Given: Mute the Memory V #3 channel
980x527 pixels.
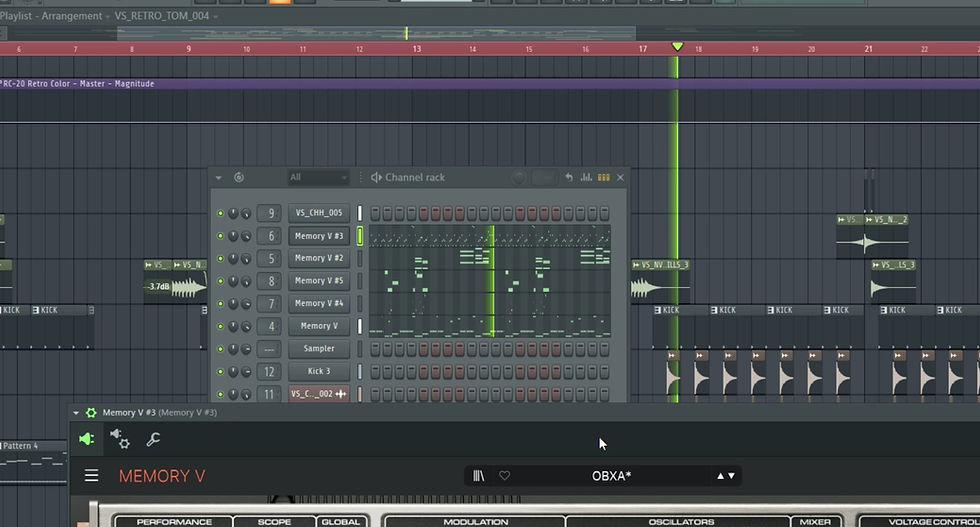Looking at the screenshot, I should (x=220, y=236).
